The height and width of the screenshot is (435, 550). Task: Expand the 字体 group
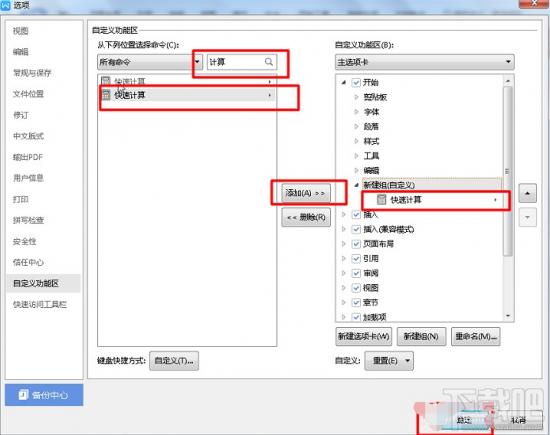[x=356, y=112]
